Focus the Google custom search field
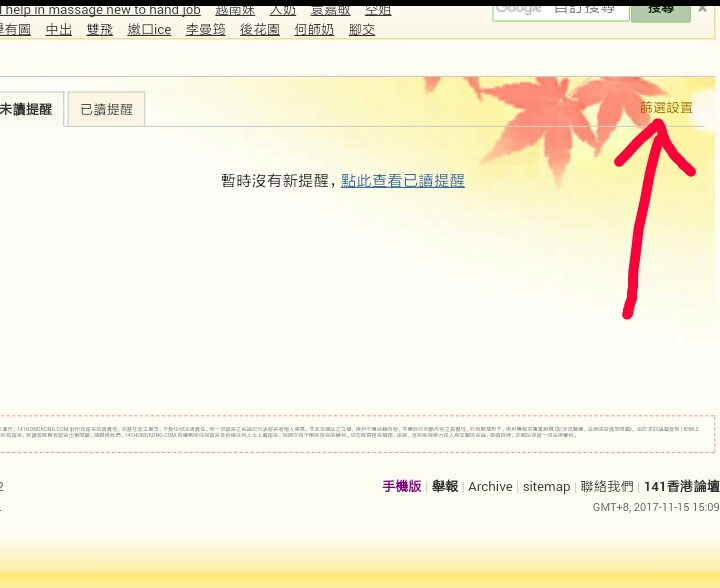This screenshot has width=720, height=588. point(561,9)
